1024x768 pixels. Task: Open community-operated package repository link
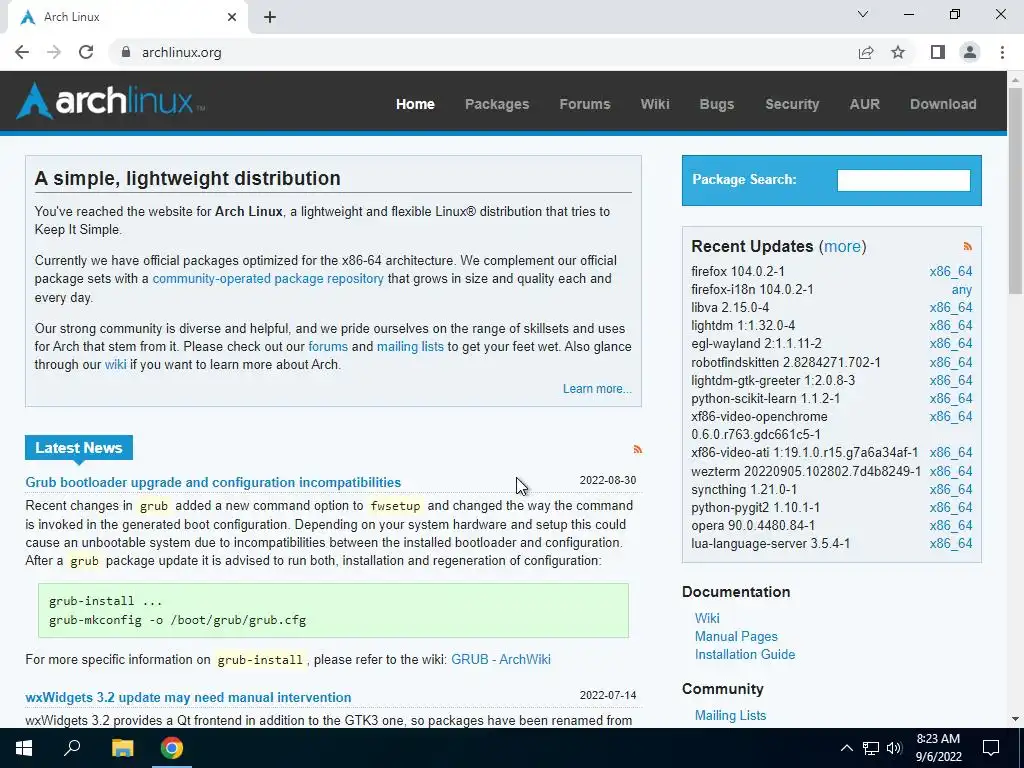point(268,278)
